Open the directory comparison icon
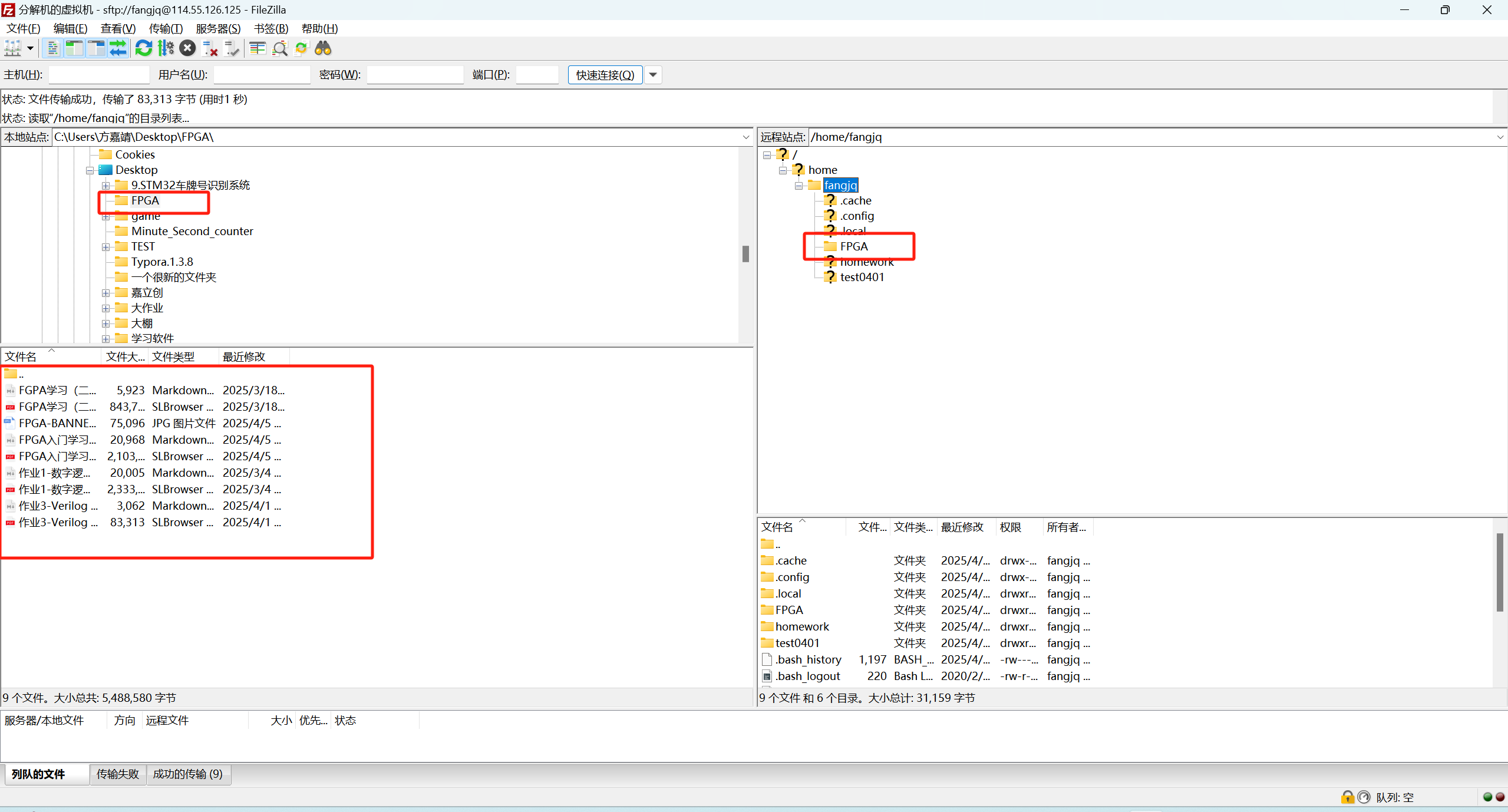This screenshot has width=1508, height=812. click(x=258, y=48)
